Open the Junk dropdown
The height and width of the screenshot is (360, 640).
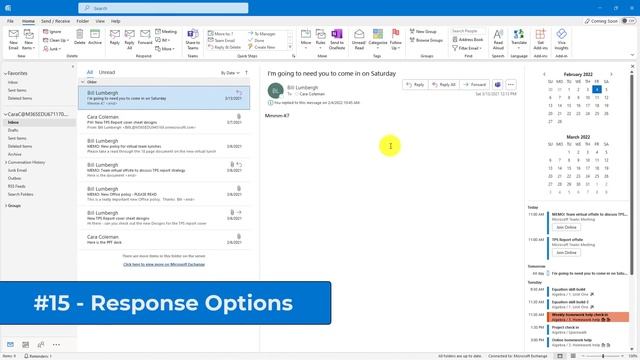click(x=52, y=49)
